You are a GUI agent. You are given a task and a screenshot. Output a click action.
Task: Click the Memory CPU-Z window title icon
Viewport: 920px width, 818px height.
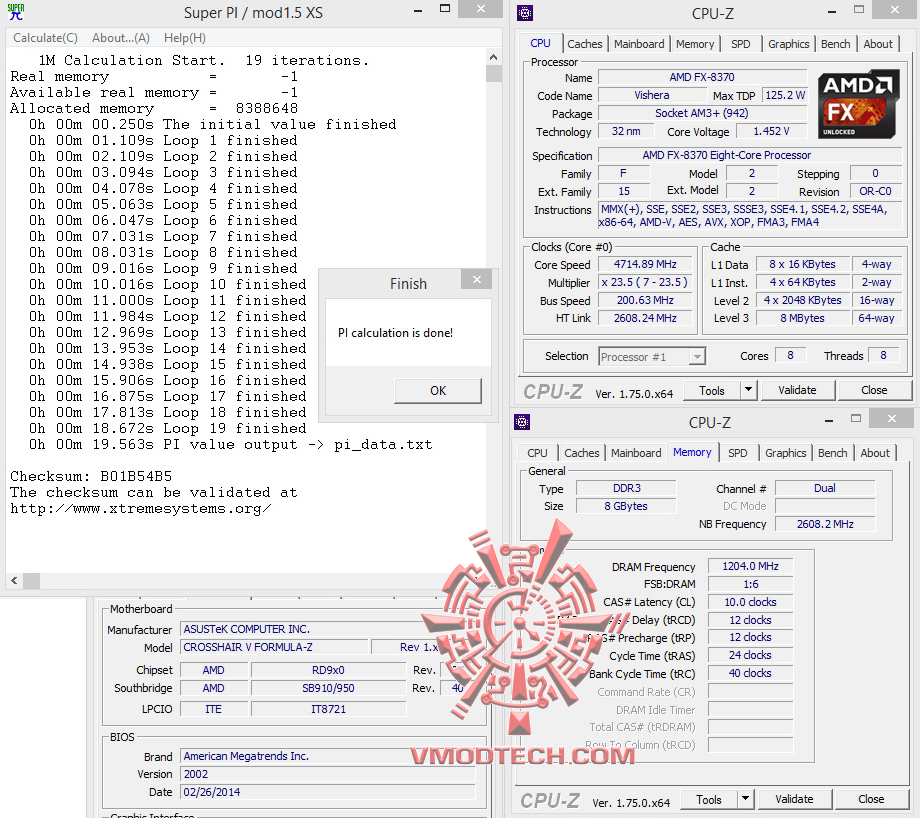(522, 422)
